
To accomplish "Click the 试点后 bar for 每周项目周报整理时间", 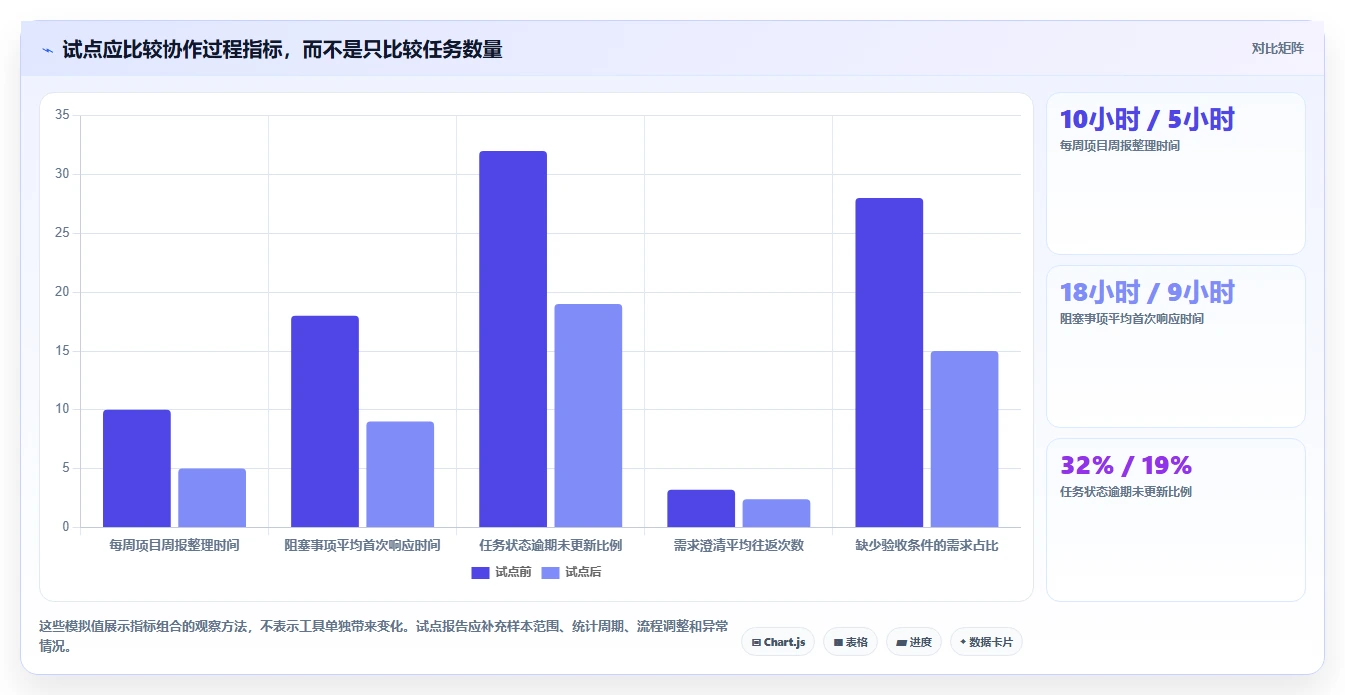I will 212,498.
